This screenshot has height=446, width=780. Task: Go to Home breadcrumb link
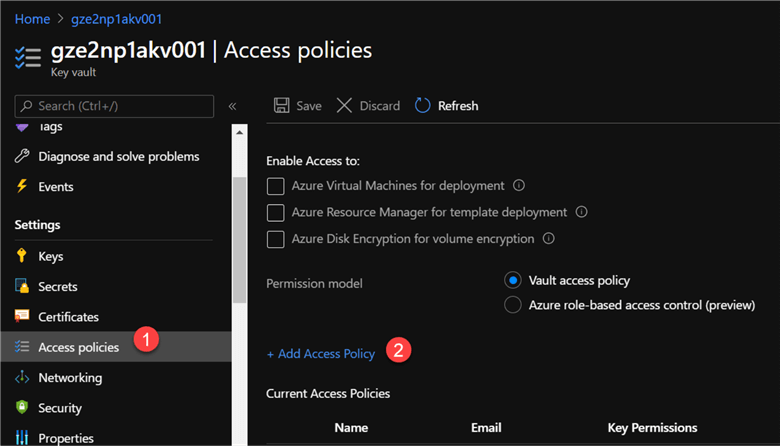(x=31, y=18)
